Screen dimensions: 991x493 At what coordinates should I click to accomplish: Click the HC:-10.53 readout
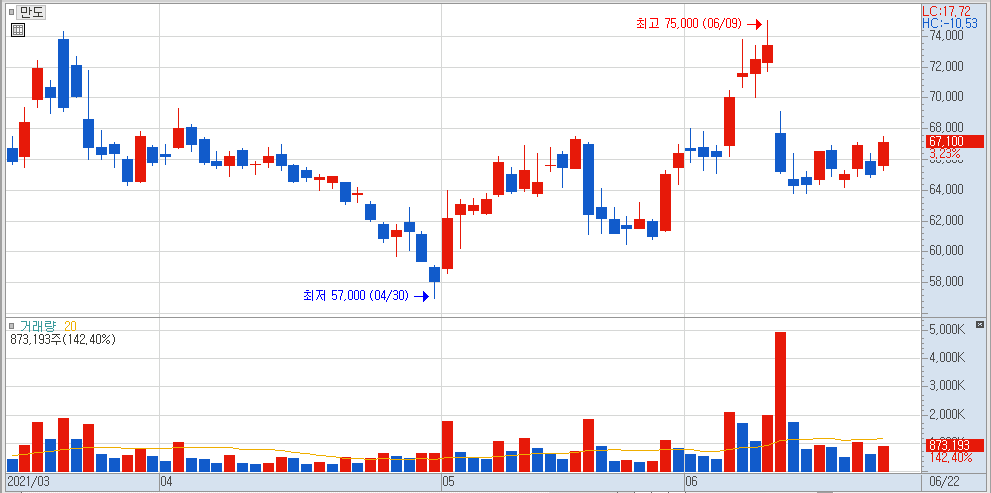[949, 23]
